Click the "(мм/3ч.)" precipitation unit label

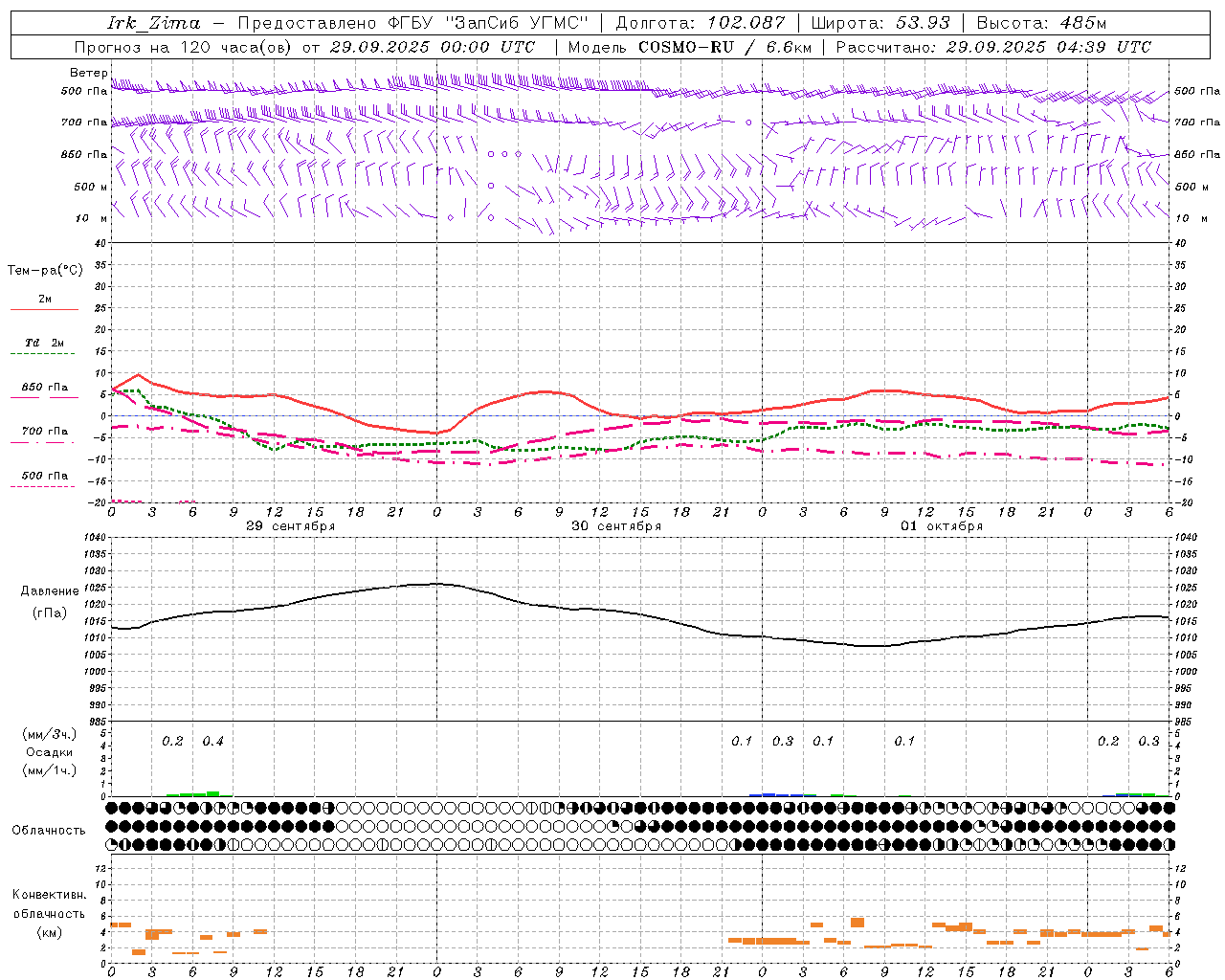point(50,735)
